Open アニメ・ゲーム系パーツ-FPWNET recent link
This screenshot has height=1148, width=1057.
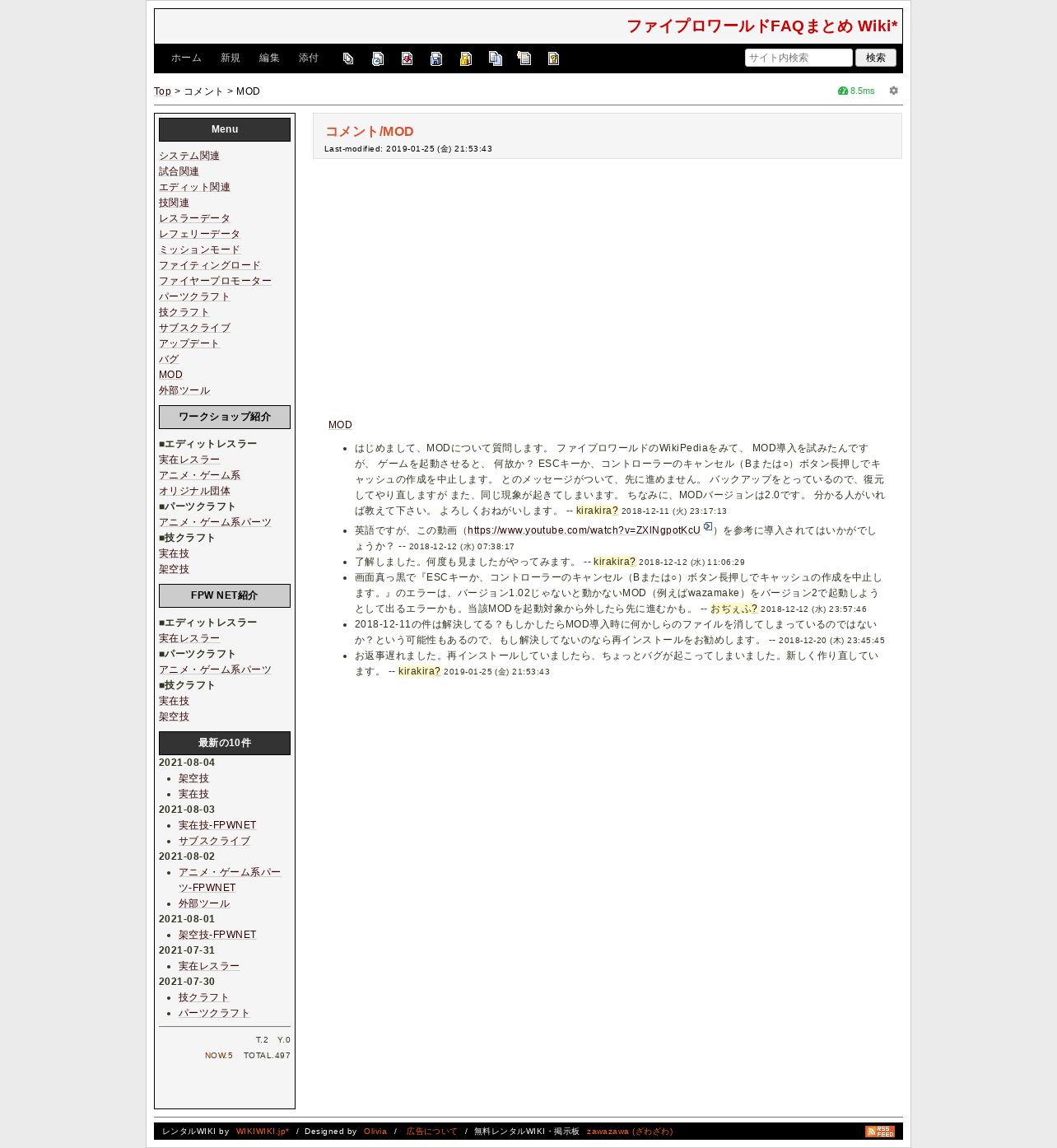(x=230, y=880)
